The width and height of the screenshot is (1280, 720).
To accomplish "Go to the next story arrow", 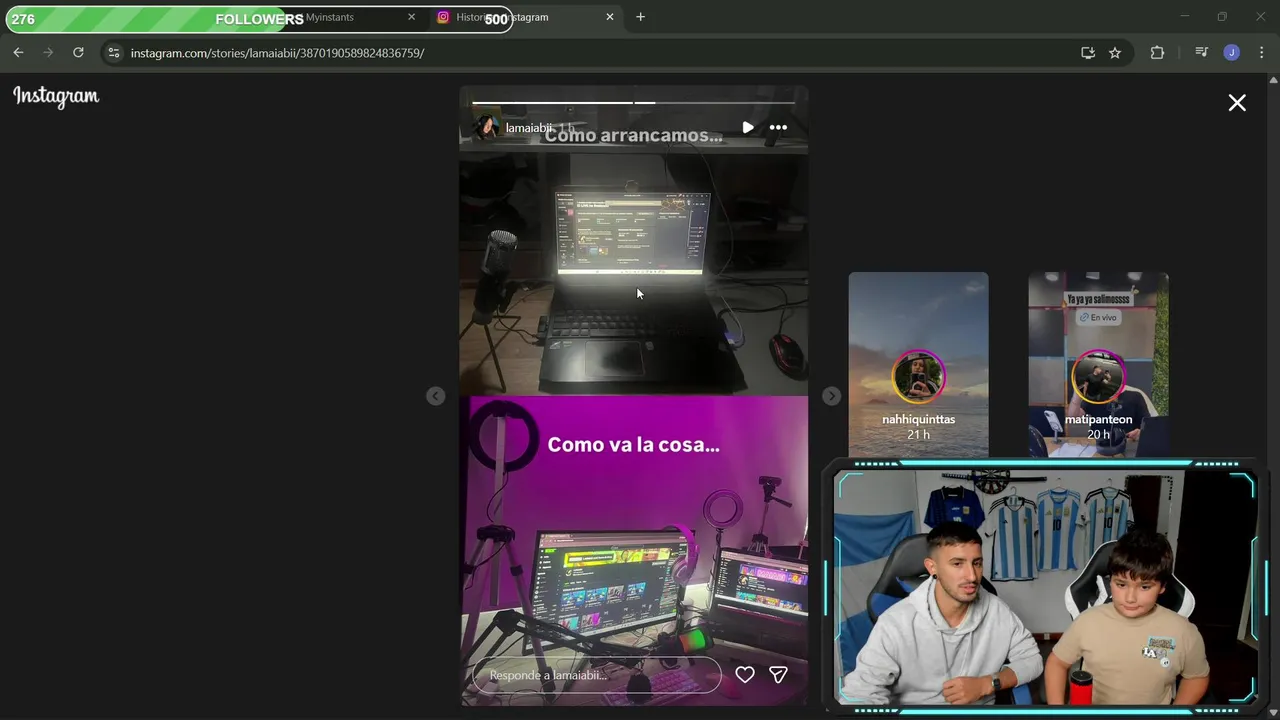I will (831, 396).
